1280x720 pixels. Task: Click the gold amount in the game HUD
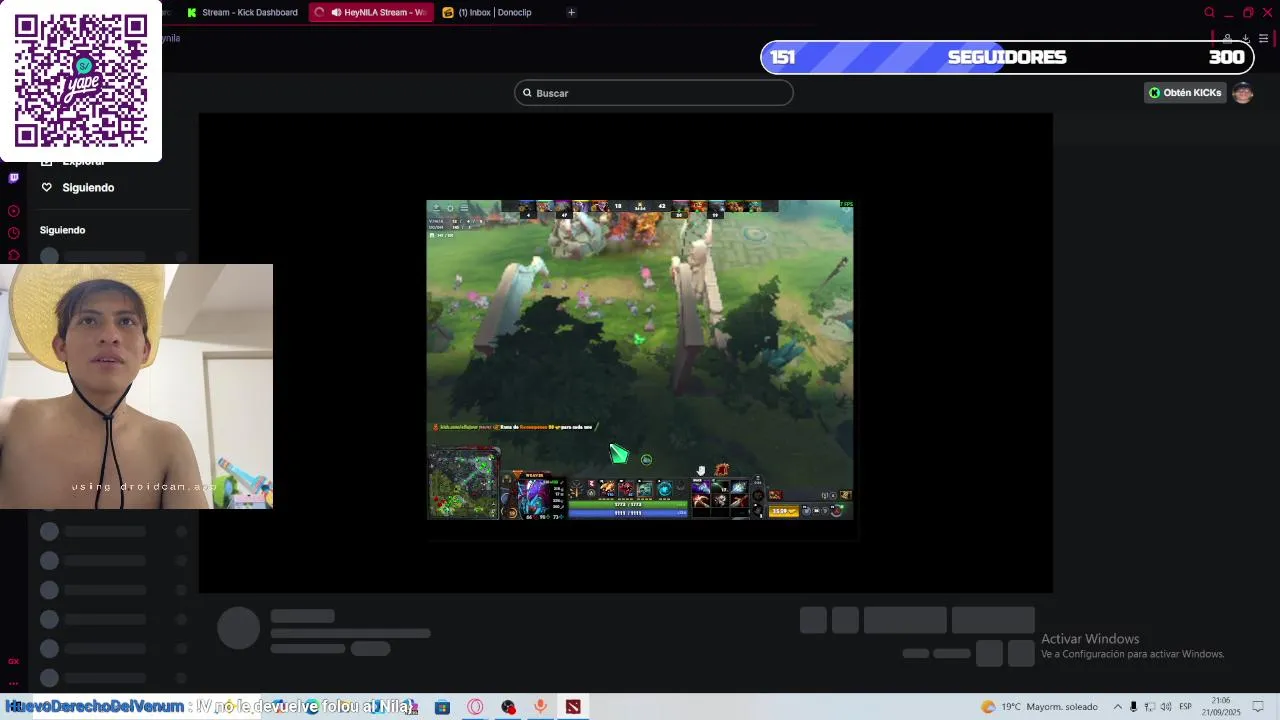click(x=783, y=511)
